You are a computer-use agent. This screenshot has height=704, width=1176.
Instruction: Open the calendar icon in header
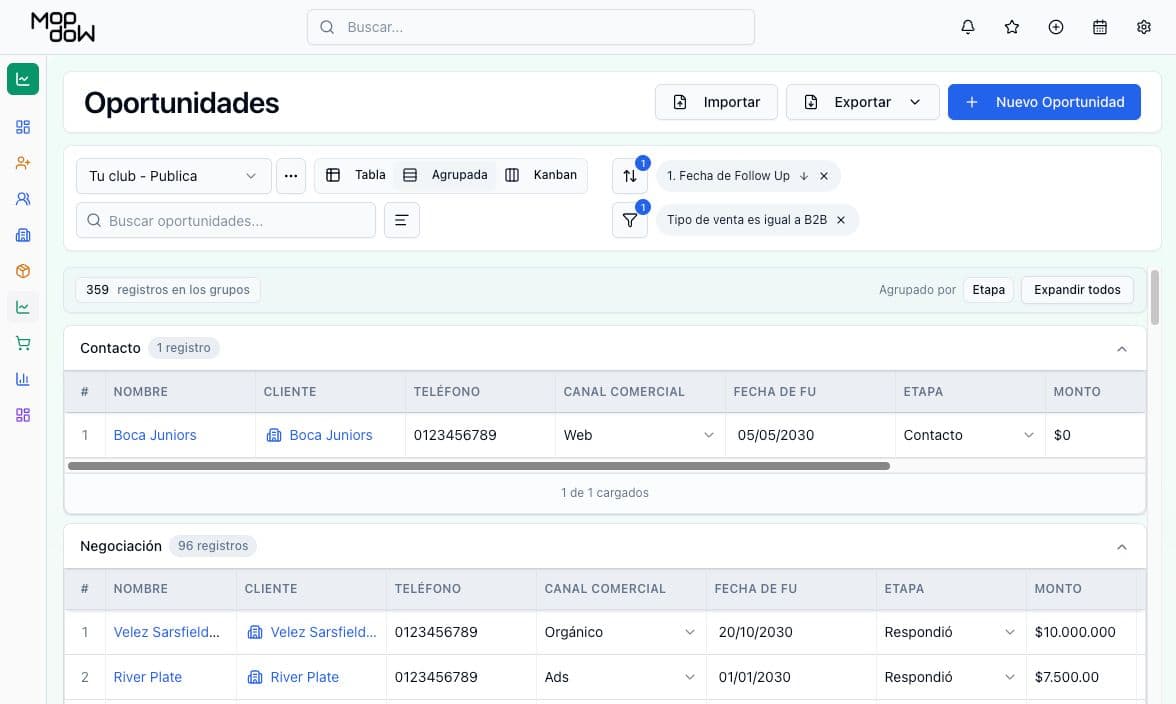pos(1100,27)
